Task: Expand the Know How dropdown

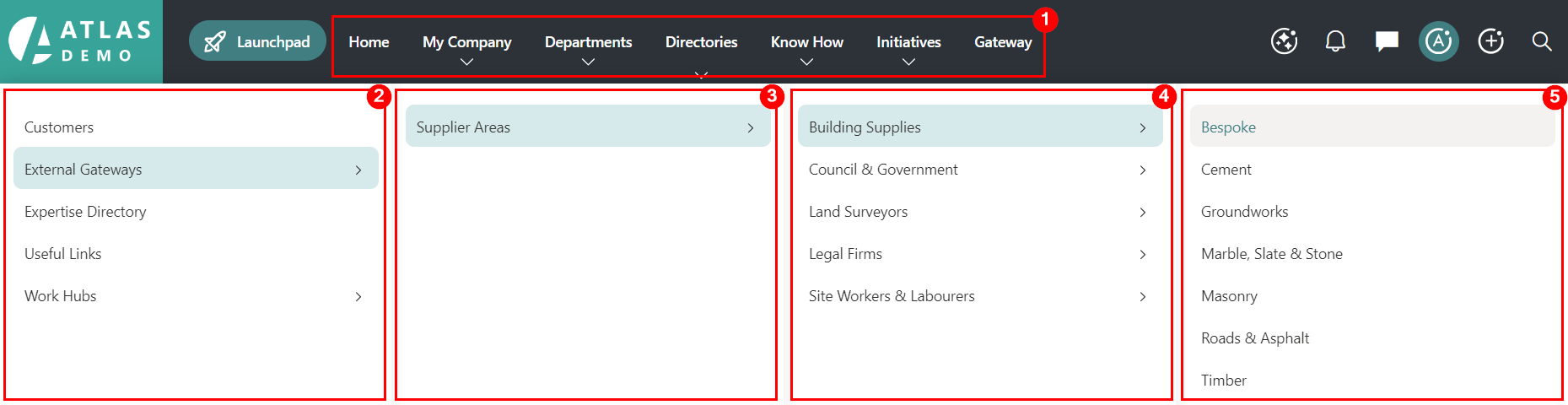Action: (x=806, y=49)
